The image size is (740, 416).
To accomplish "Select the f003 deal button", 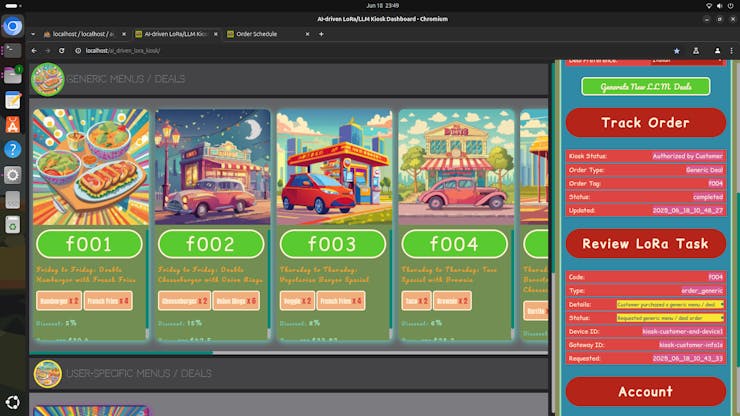I will pyautogui.click(x=332, y=244).
